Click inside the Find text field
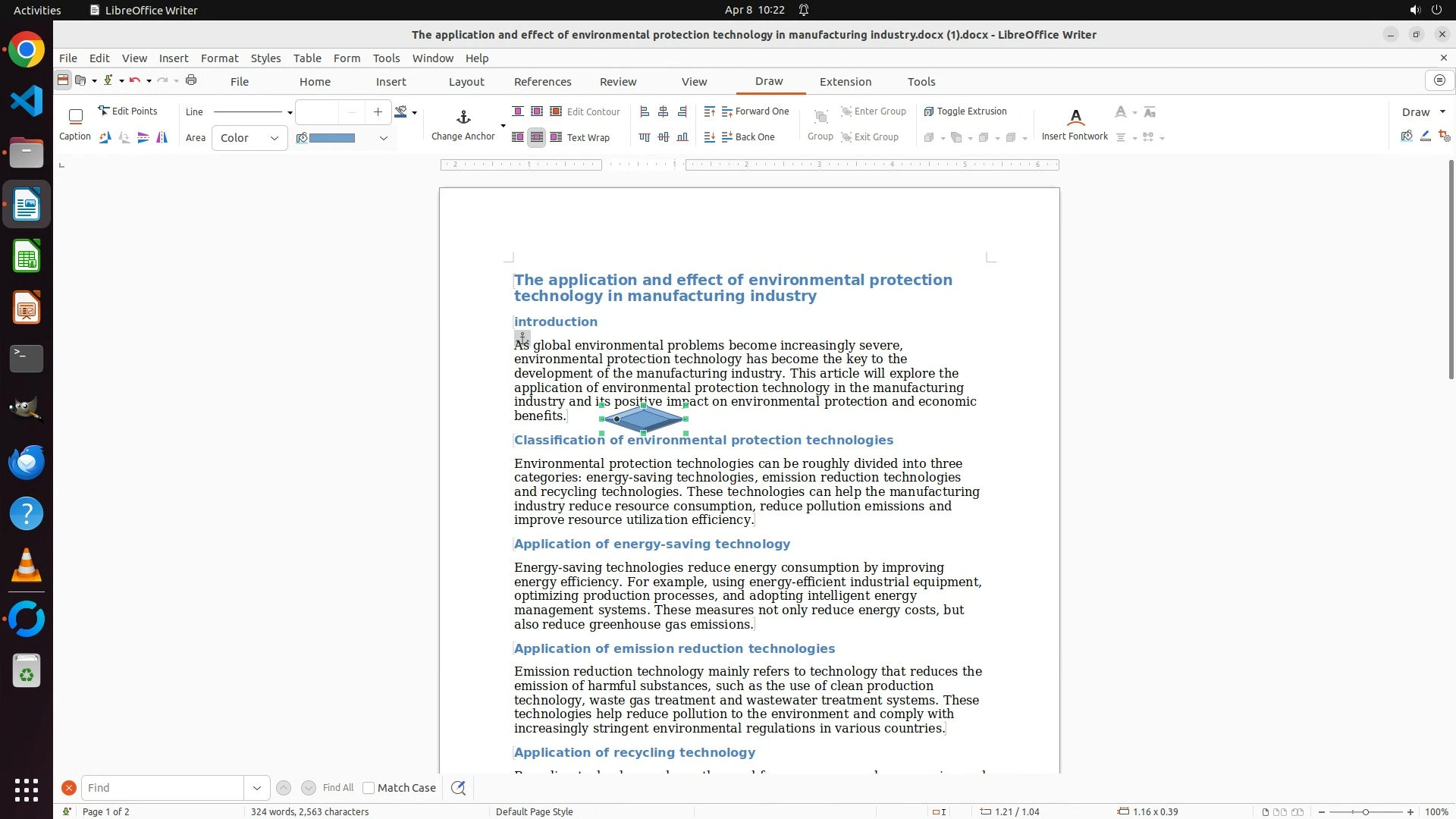Viewport: 1456px width, 819px height. (x=162, y=788)
